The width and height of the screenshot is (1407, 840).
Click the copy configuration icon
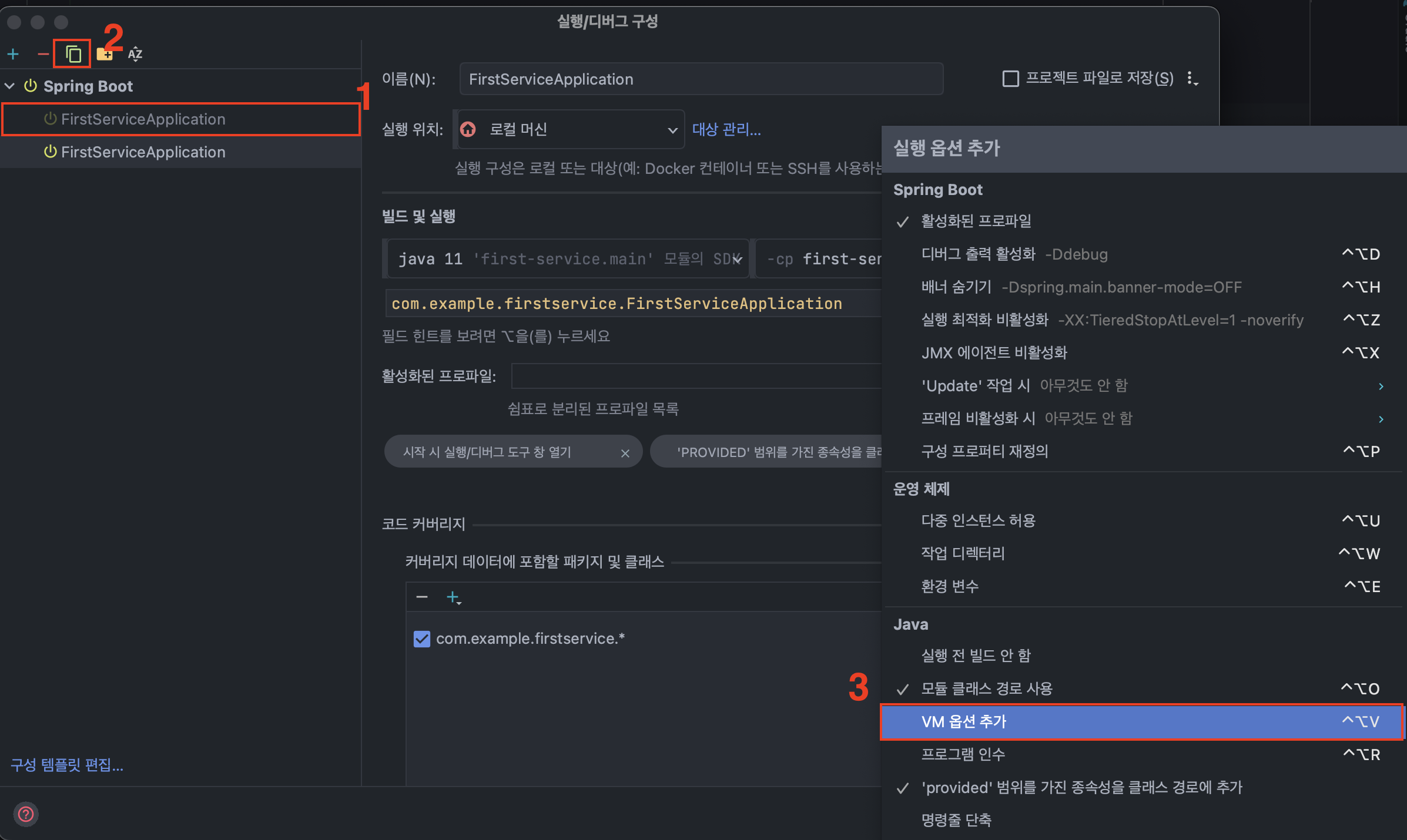(73, 54)
